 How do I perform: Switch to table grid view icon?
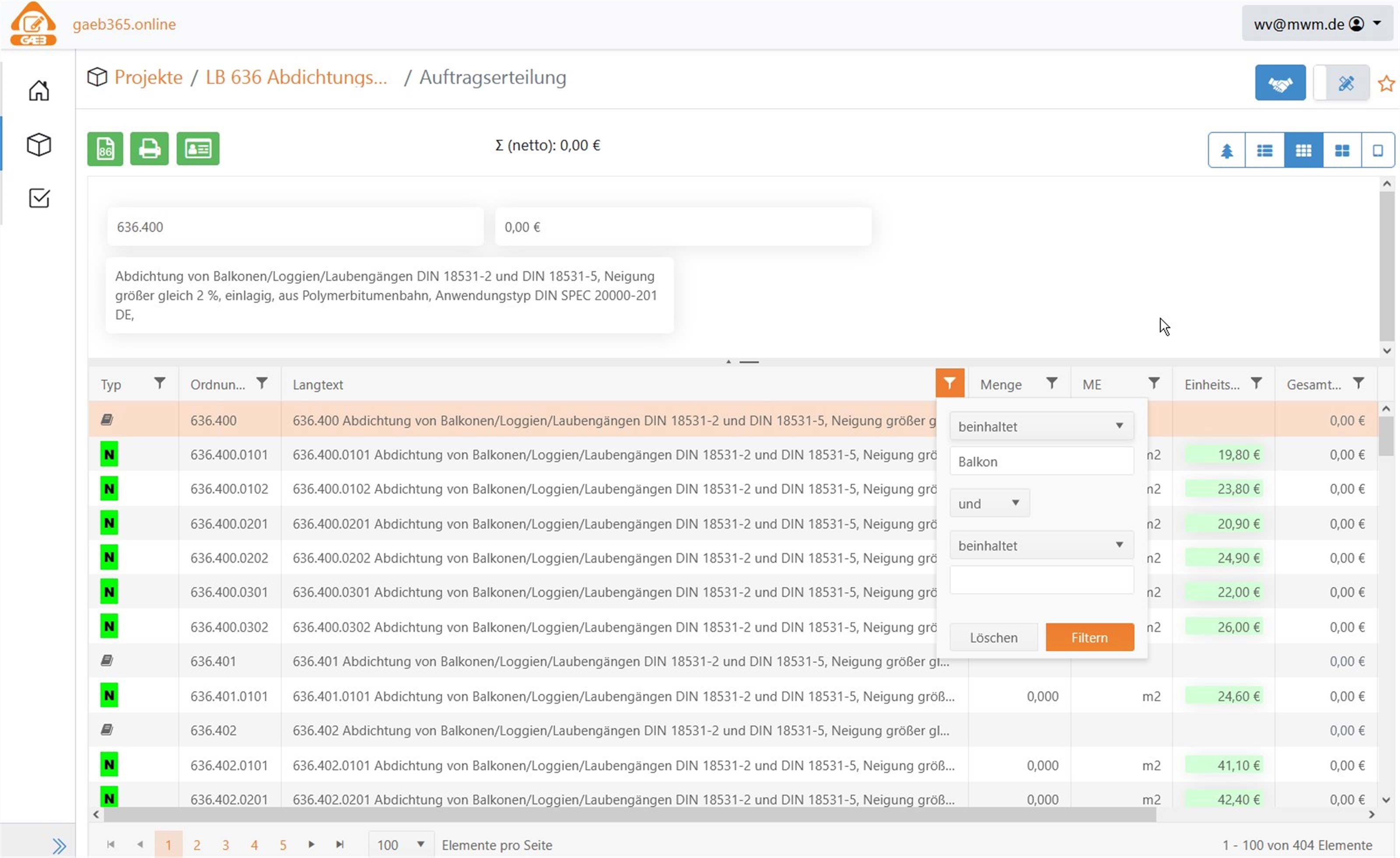click(1303, 150)
